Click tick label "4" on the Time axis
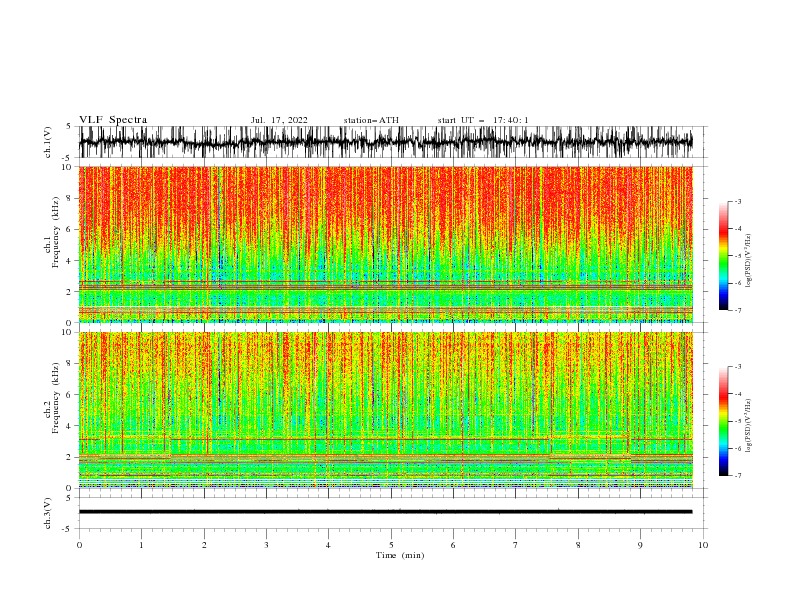Screen dimensions: 792x612 coord(328,545)
